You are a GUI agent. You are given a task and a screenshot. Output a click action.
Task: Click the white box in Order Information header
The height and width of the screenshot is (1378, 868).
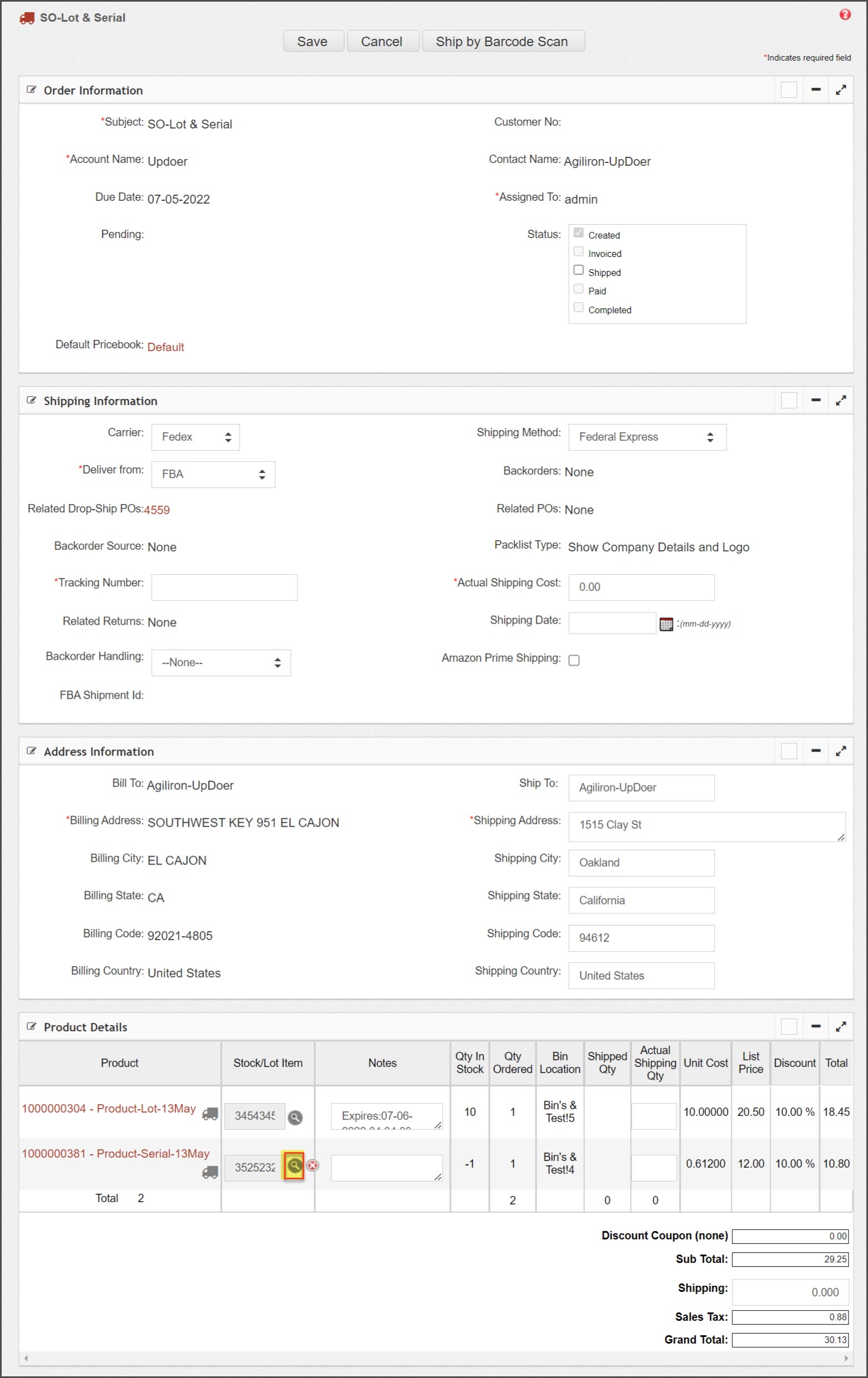[788, 90]
